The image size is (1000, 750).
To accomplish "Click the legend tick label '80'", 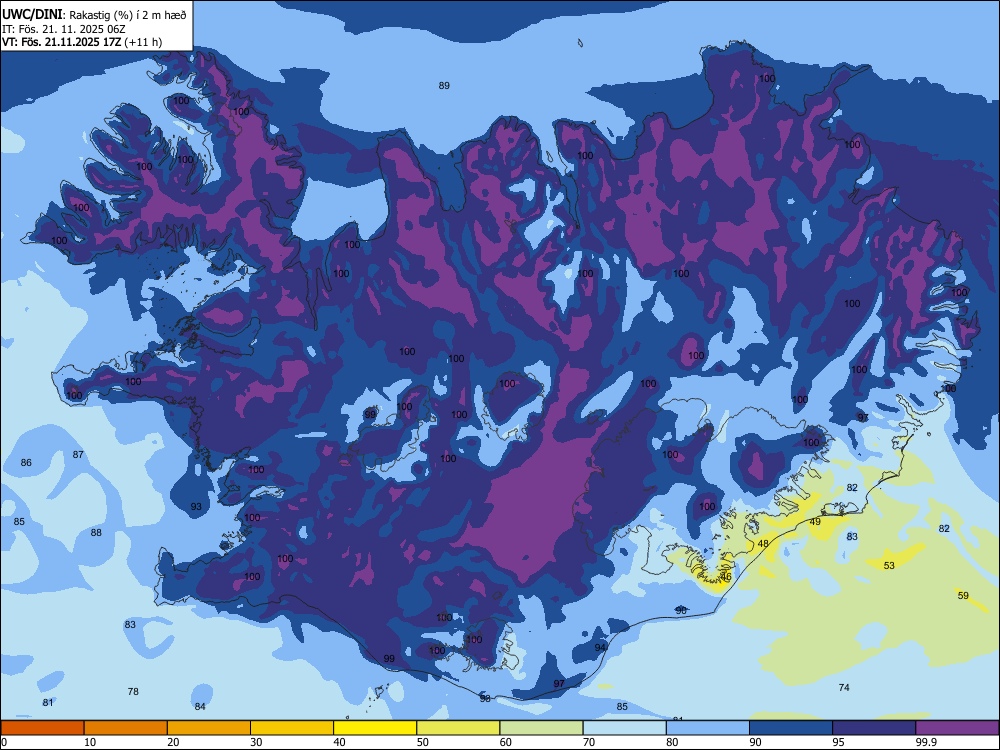I will click(672, 742).
